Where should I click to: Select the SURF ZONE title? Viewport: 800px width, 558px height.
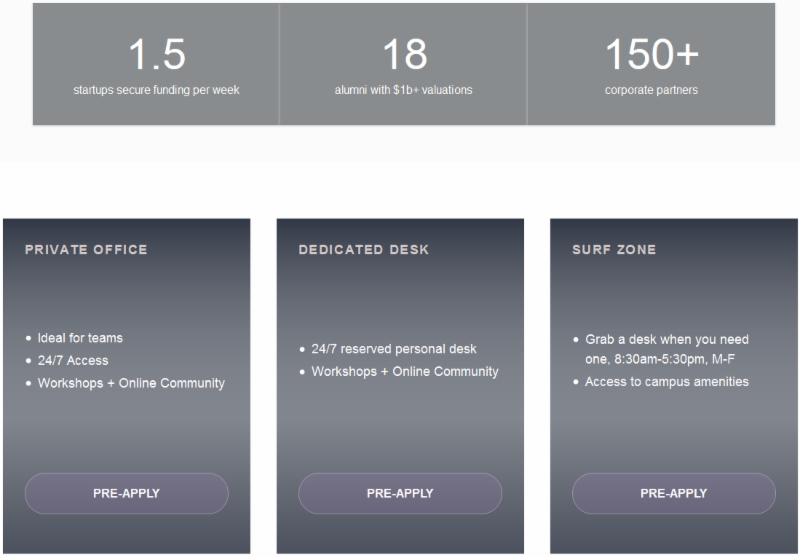coord(614,249)
